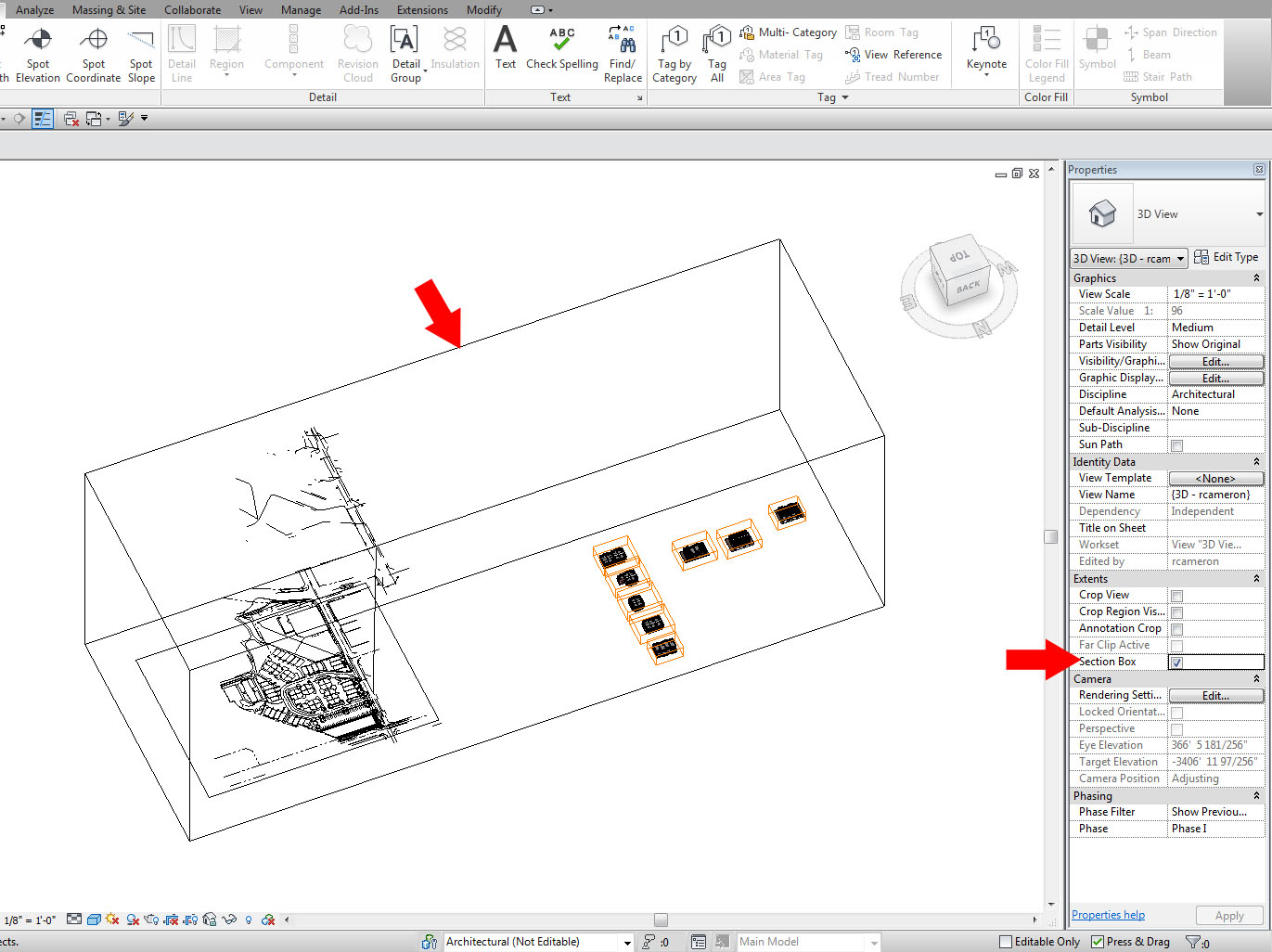
Task: Check the Crop View checkbox
Action: (1176, 596)
